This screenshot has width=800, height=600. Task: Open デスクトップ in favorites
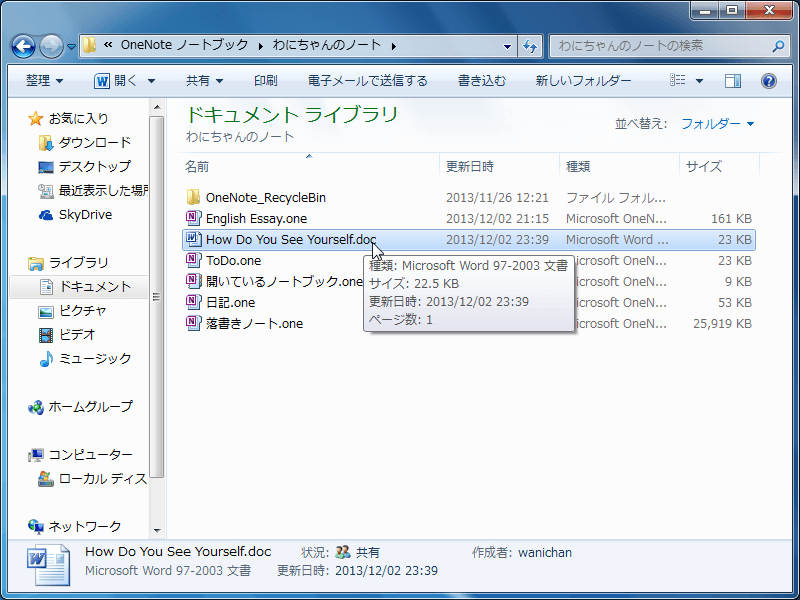(x=95, y=166)
